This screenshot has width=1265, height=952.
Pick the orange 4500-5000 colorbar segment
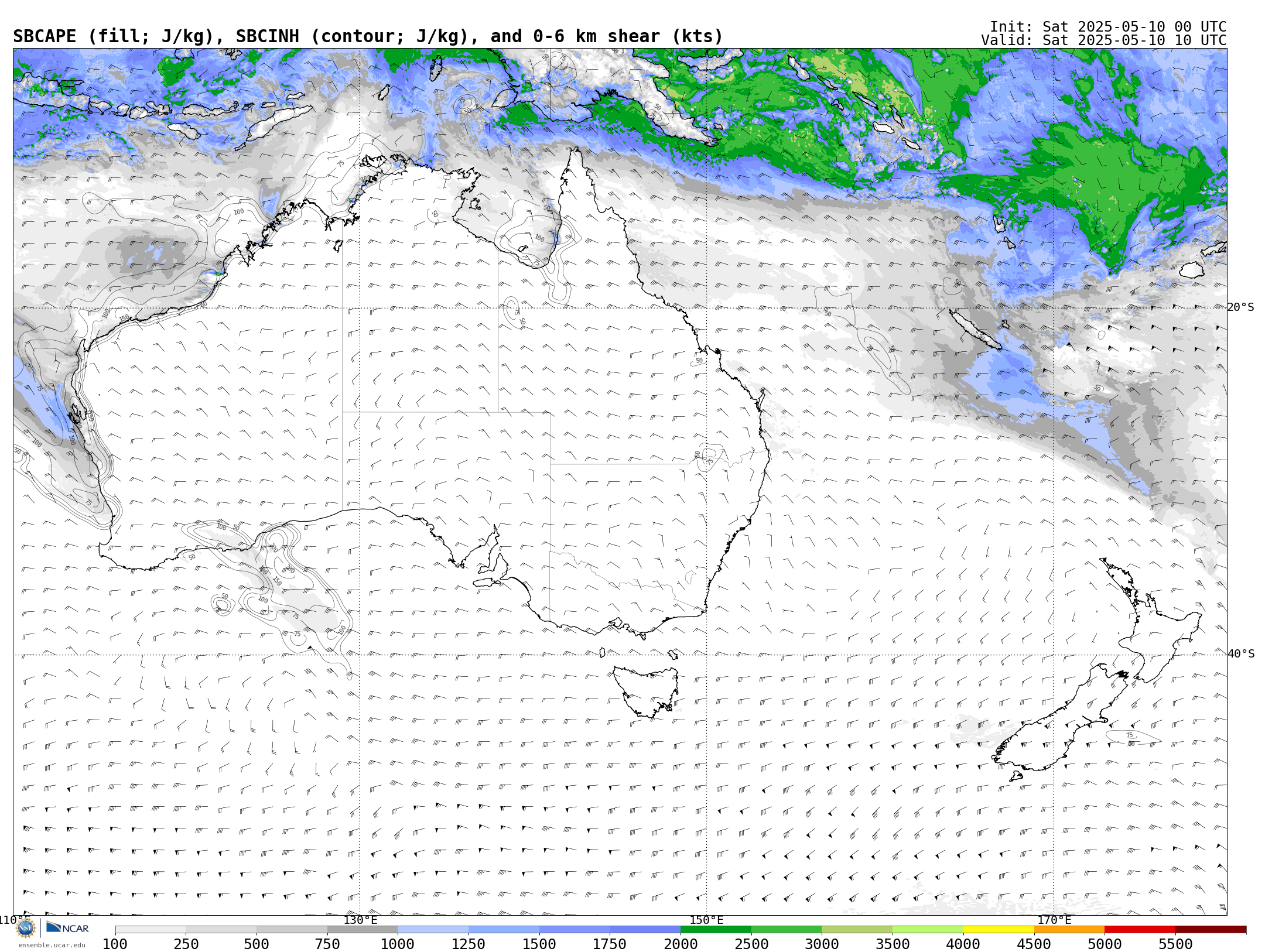pyautogui.click(x=1069, y=930)
